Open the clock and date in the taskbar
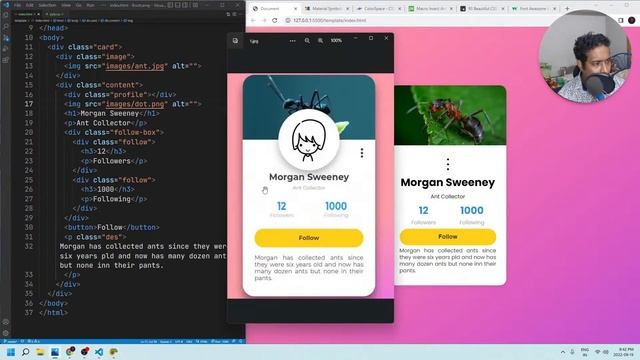Viewport: 640px width, 360px height. 625,352
